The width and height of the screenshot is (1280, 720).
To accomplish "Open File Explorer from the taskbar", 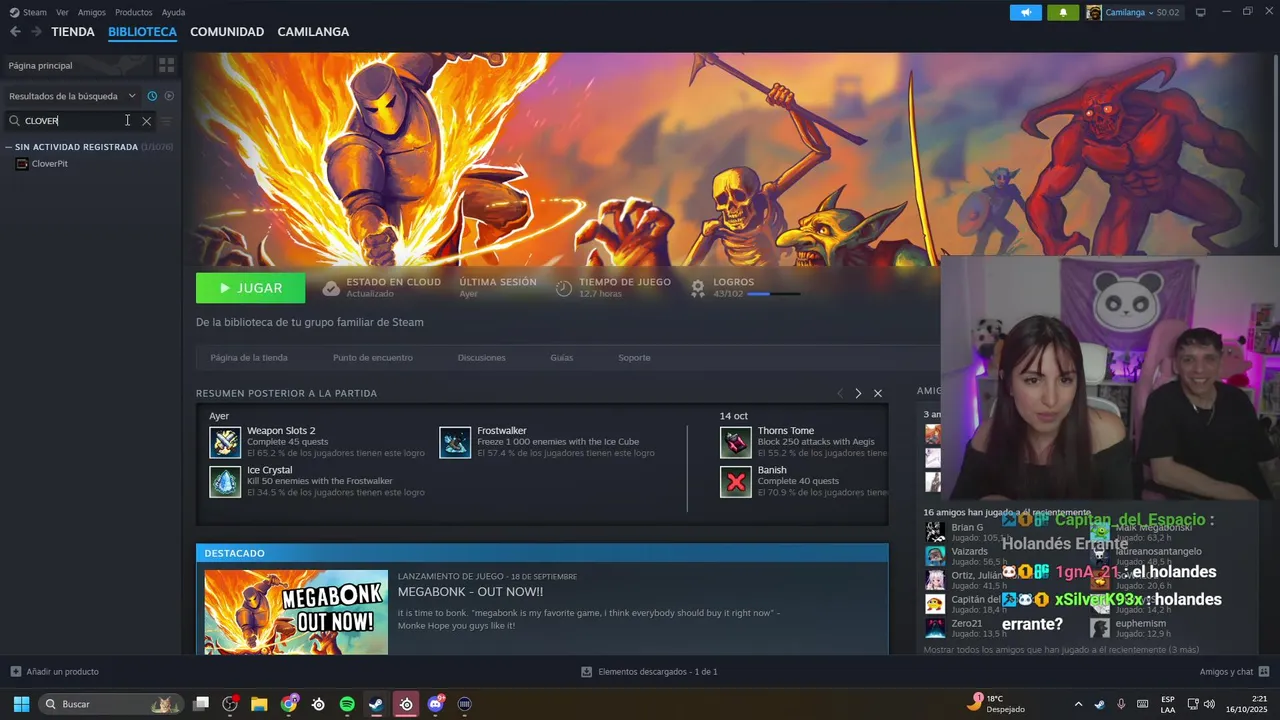I will pos(259,704).
